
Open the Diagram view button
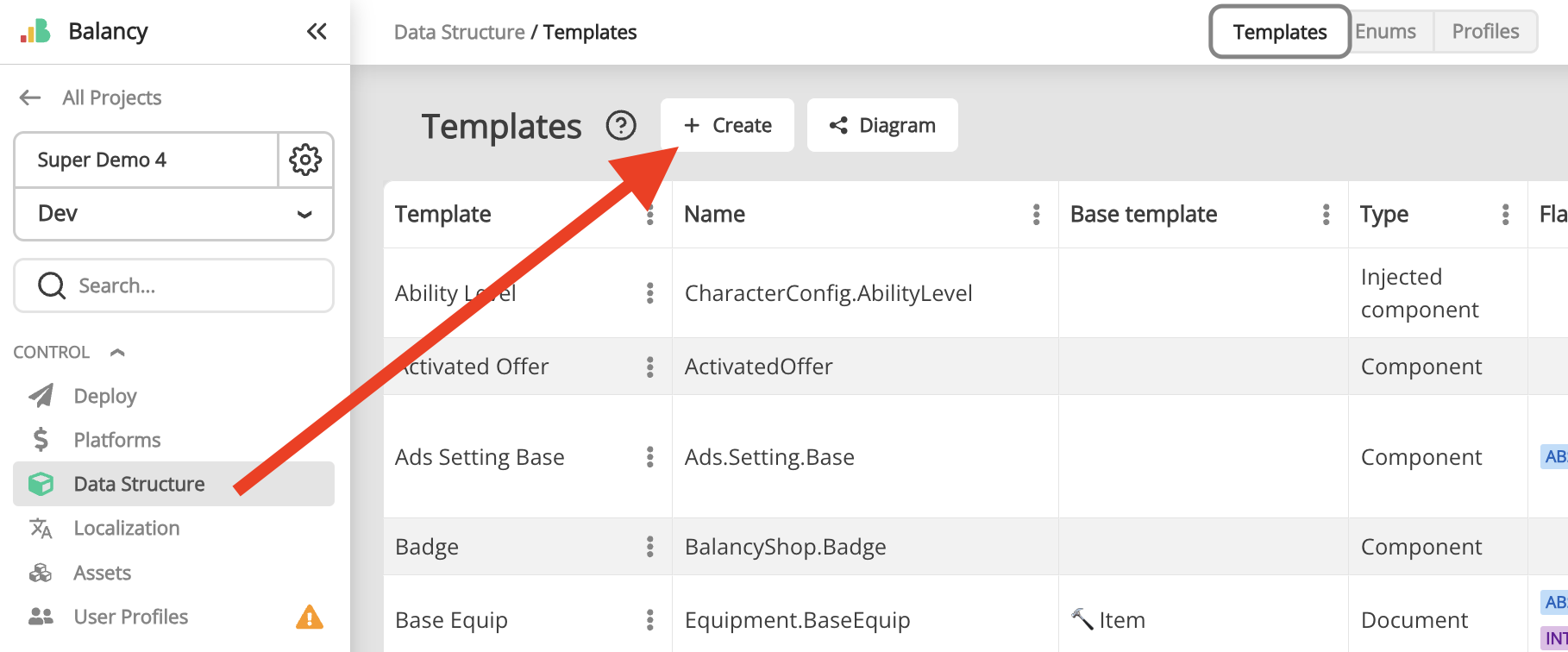(882, 126)
